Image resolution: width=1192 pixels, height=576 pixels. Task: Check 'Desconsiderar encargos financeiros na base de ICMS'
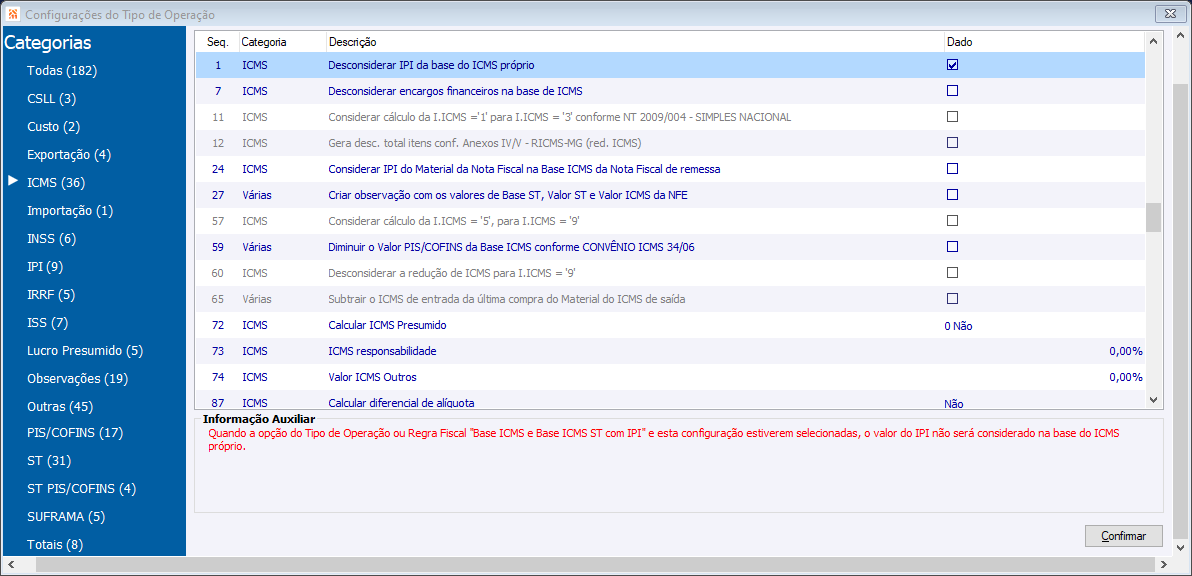[x=952, y=90]
